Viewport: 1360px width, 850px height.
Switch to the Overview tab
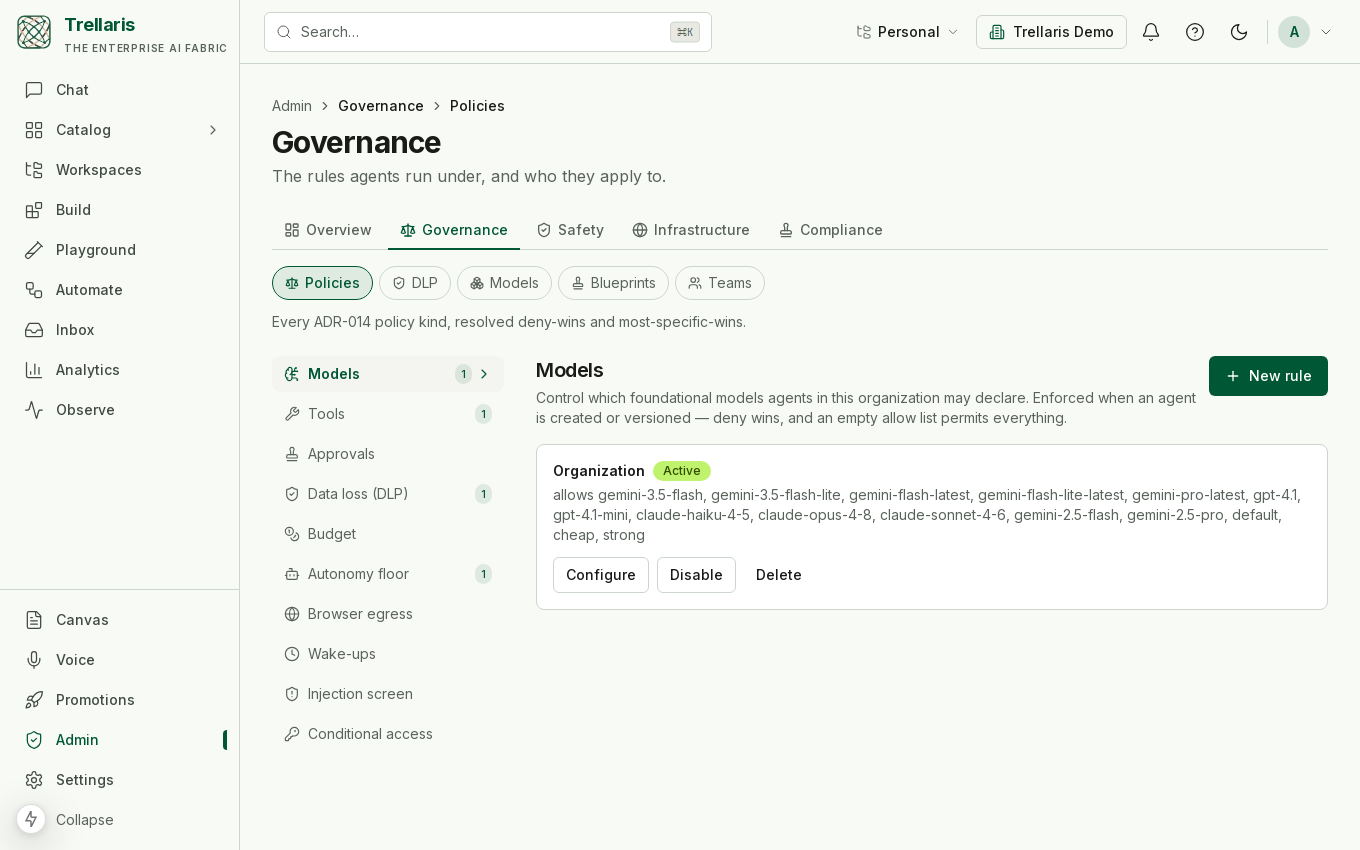click(328, 230)
